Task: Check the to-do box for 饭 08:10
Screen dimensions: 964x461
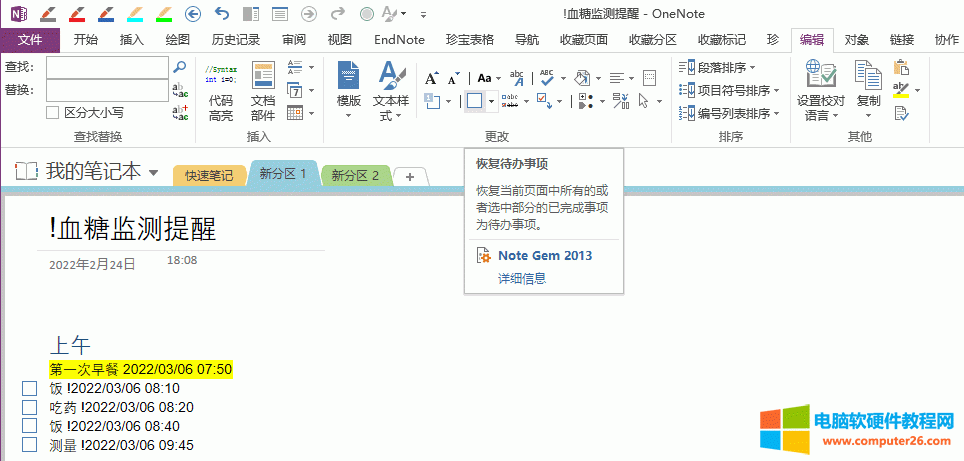Action: [30, 388]
